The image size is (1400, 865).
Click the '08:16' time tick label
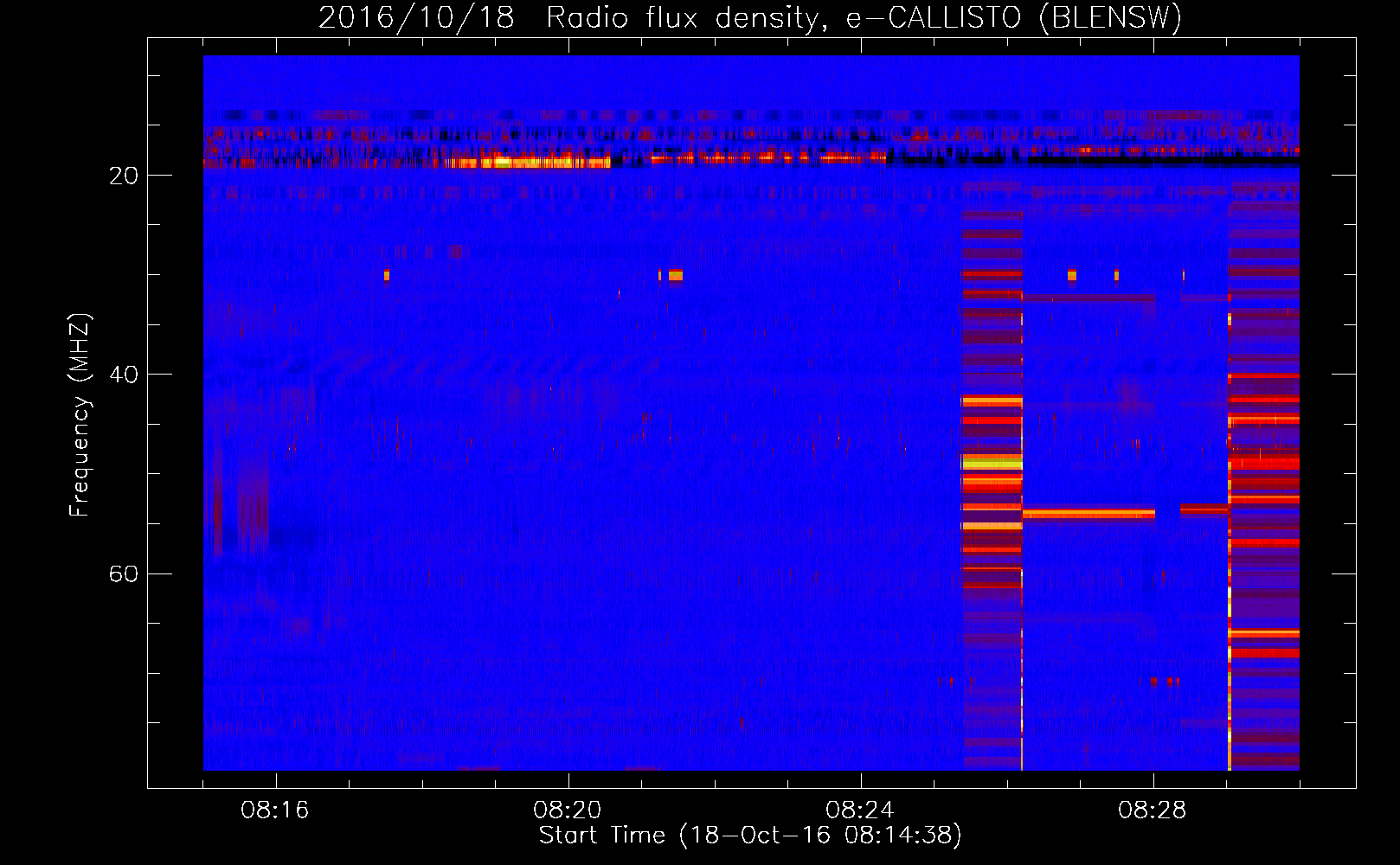[x=275, y=811]
